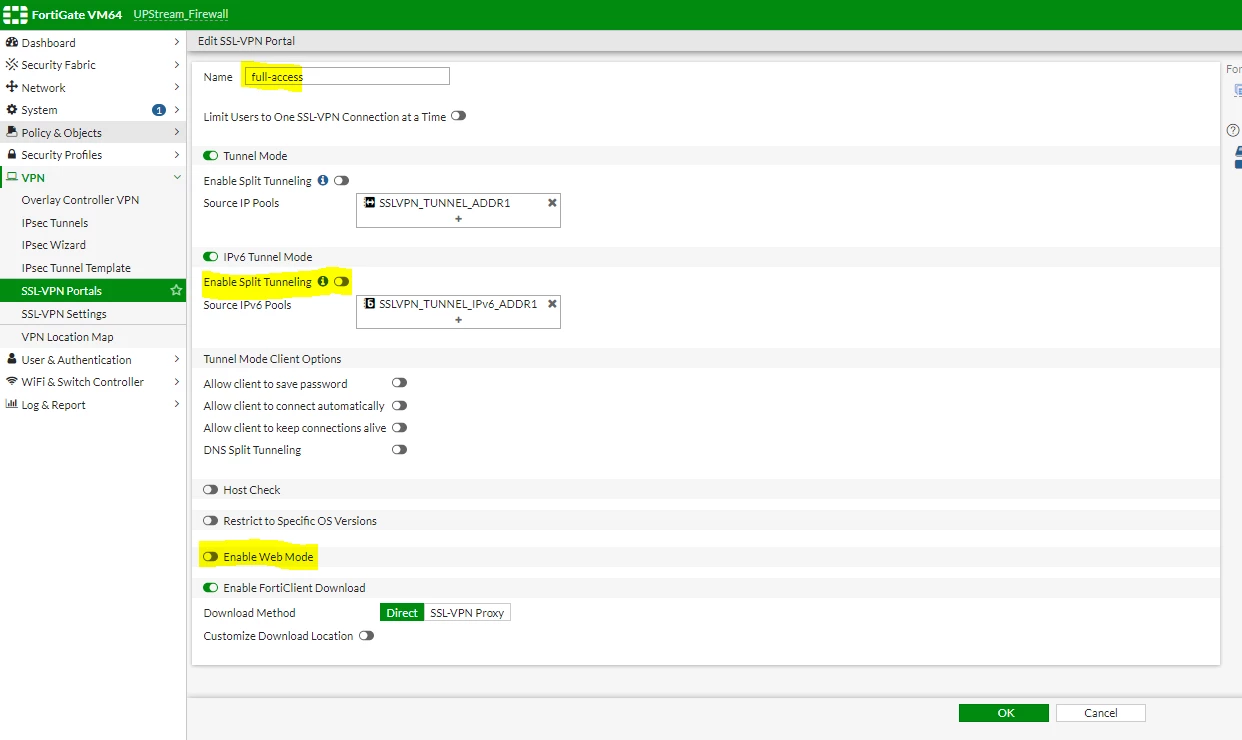1242x740 pixels.
Task: Toggle Host Check switch
Action: [211, 490]
